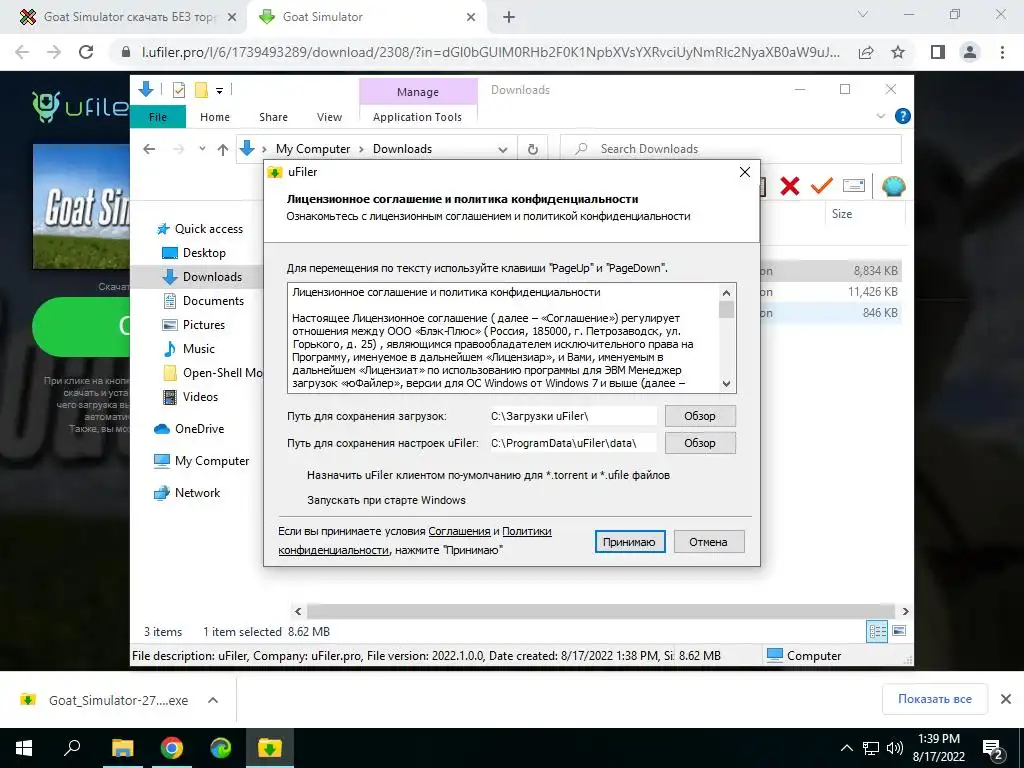Viewport: 1024px width, 768px height.
Task: Click the red X delete icon in Explorer toolbar
Action: (x=790, y=186)
